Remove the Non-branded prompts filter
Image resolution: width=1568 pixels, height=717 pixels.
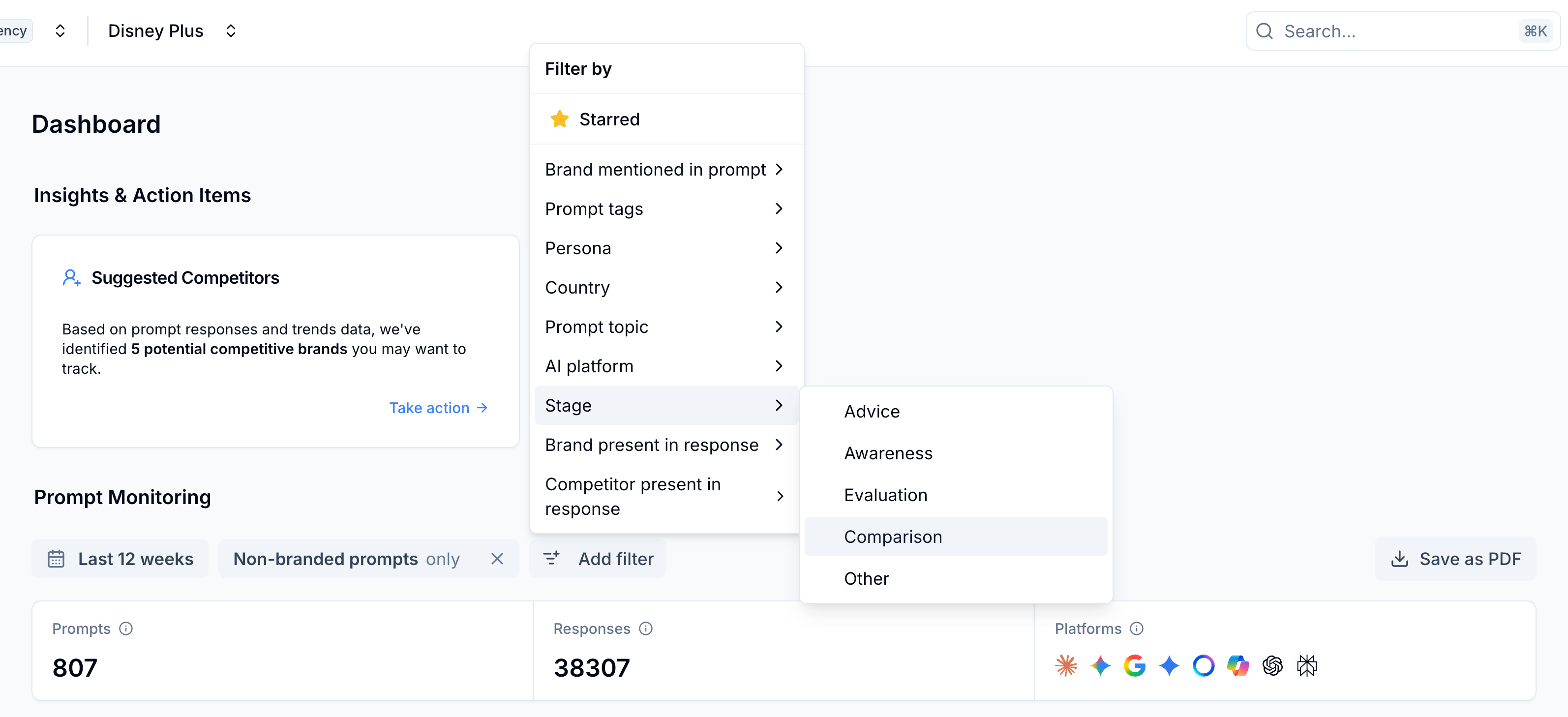click(x=497, y=559)
